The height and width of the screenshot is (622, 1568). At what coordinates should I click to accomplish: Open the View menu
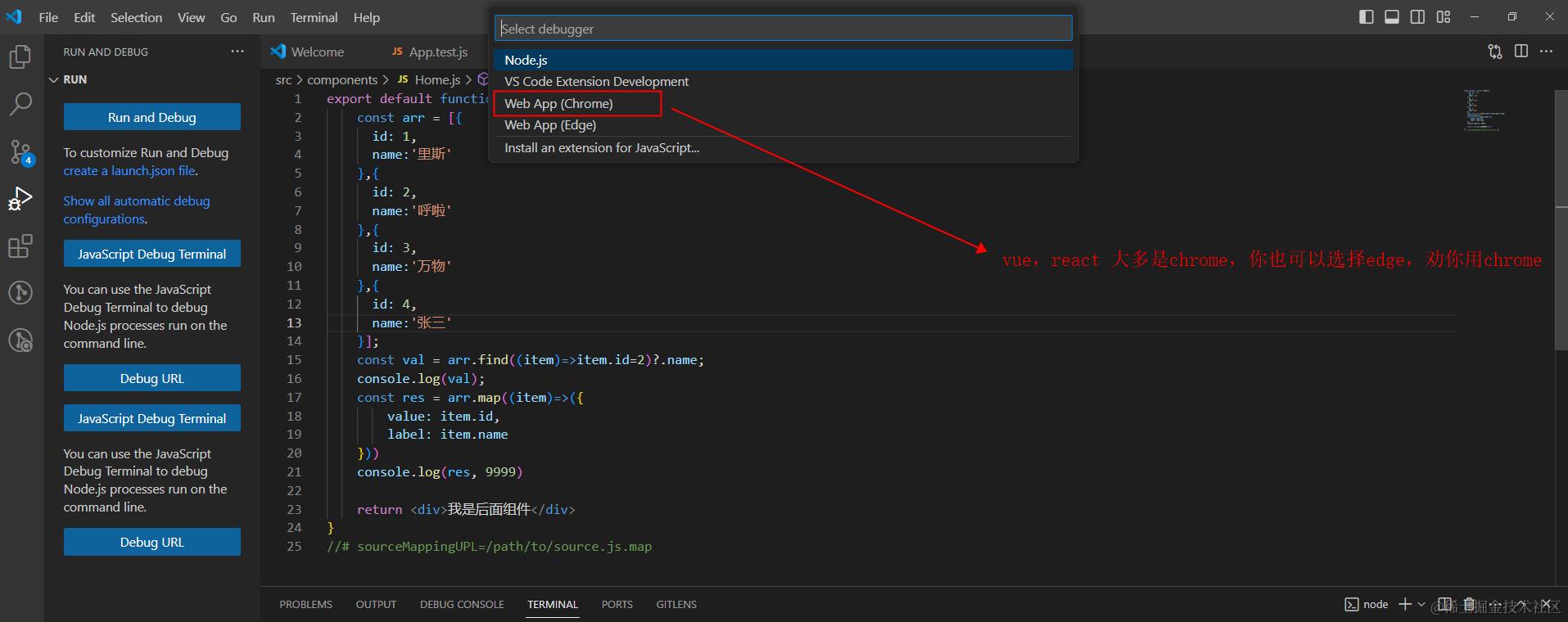click(191, 17)
